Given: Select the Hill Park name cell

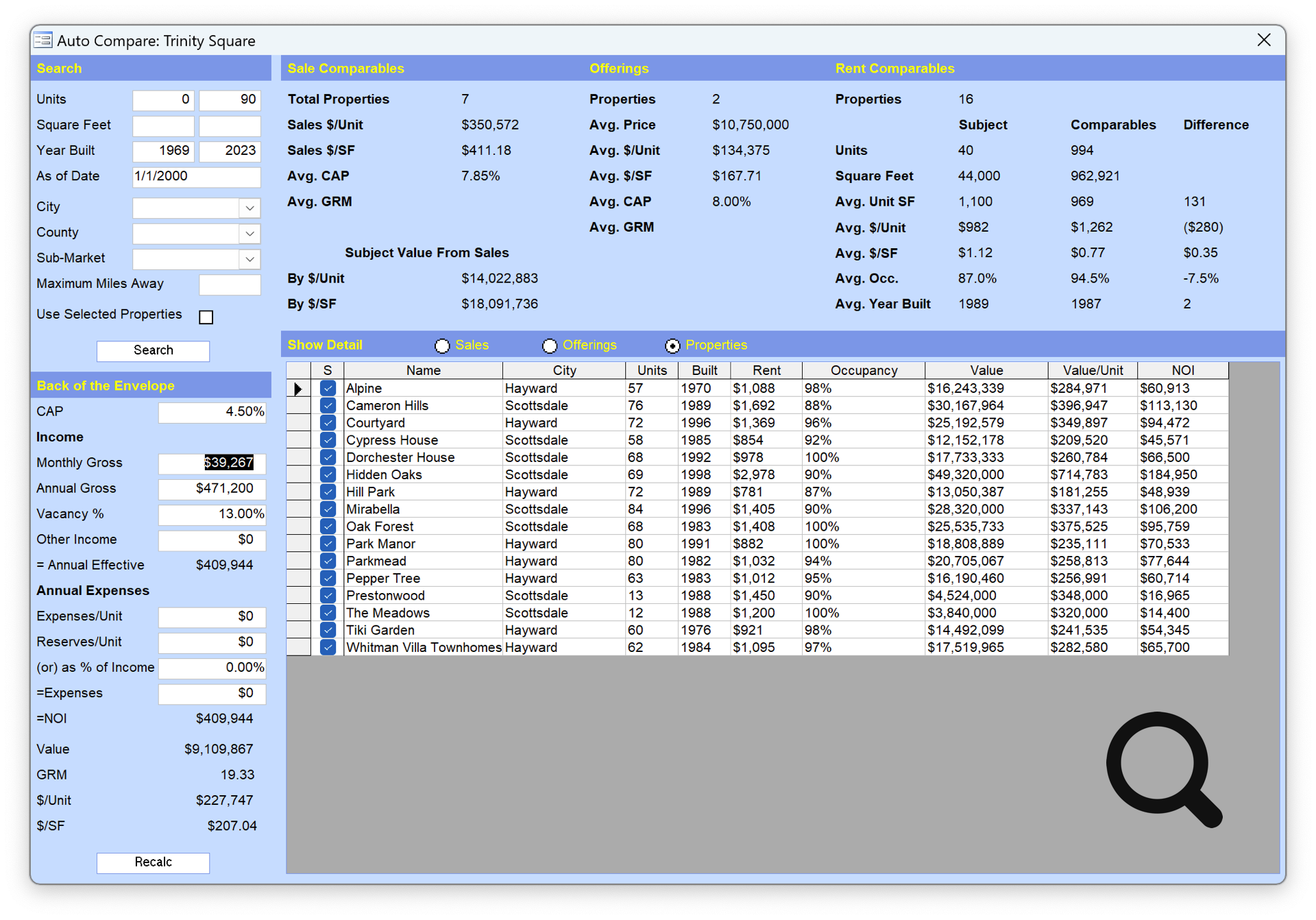Looking at the screenshot, I should [423, 492].
